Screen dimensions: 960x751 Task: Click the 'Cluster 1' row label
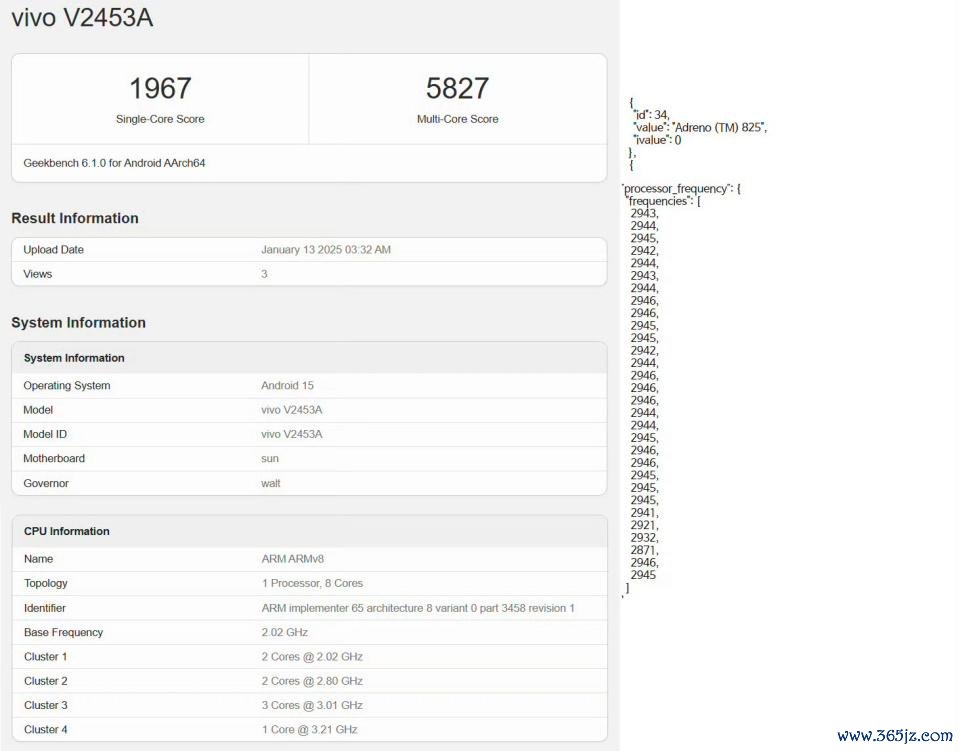(x=46, y=657)
